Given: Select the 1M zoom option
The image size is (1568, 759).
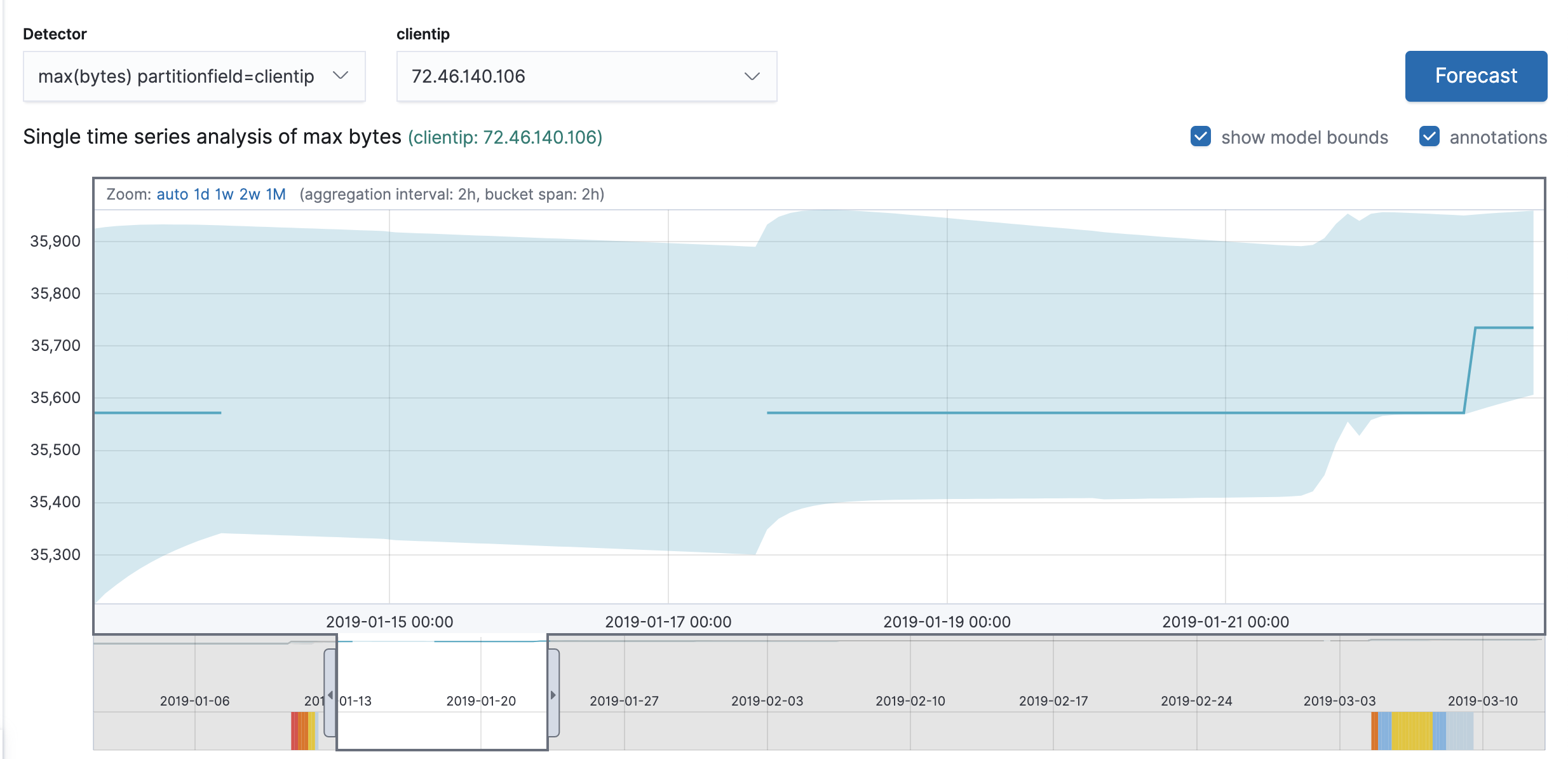Looking at the screenshot, I should coord(276,195).
